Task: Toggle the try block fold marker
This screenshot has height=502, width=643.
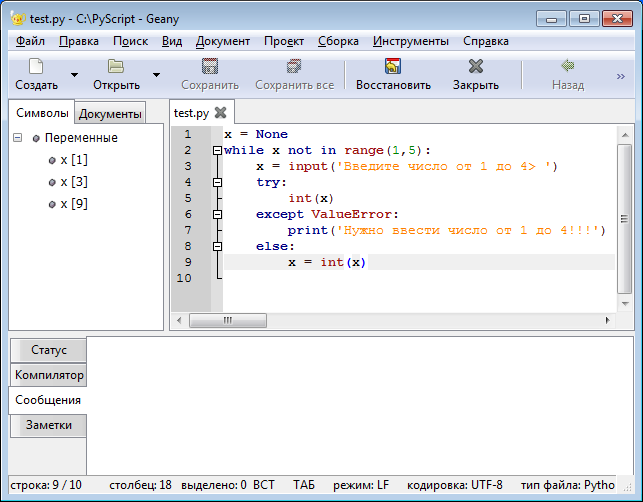Action: pos(217,182)
